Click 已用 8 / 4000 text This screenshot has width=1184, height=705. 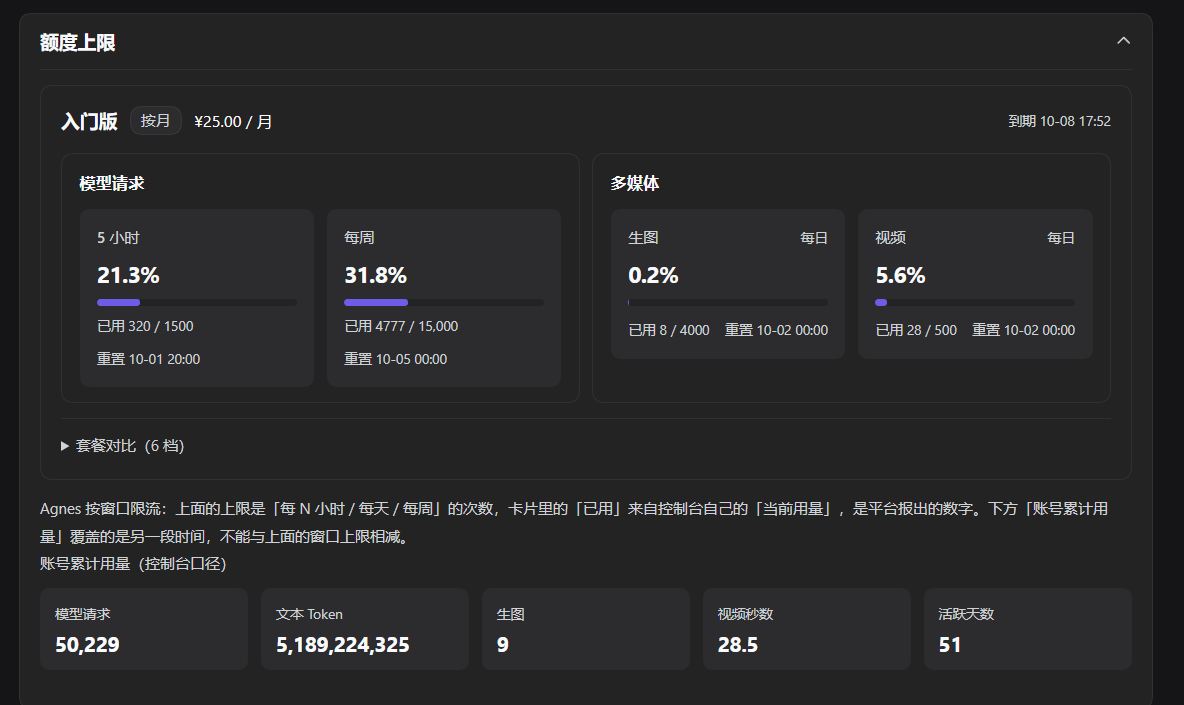(669, 331)
